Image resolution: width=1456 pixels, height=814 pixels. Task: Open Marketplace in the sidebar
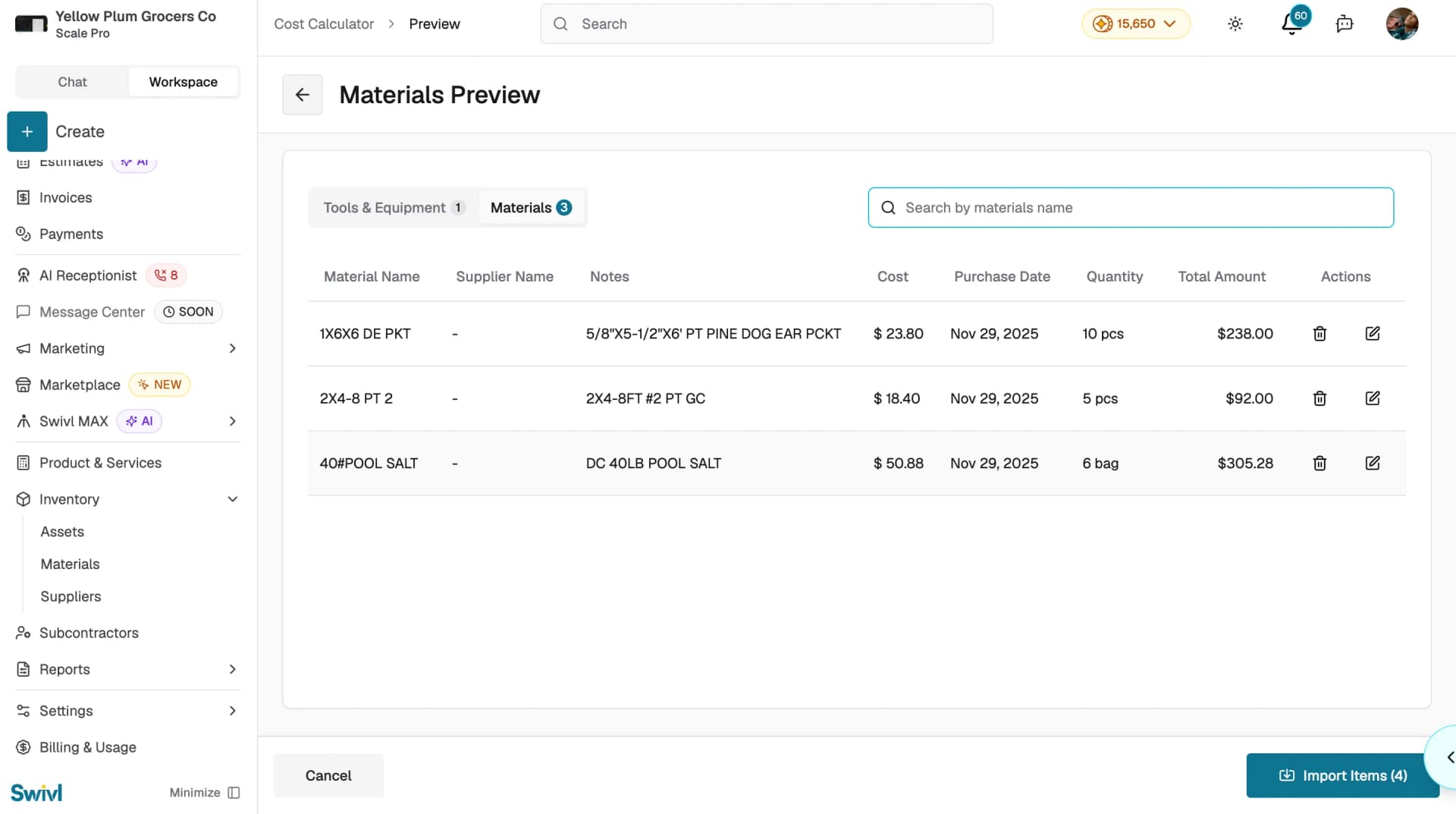[x=80, y=385]
